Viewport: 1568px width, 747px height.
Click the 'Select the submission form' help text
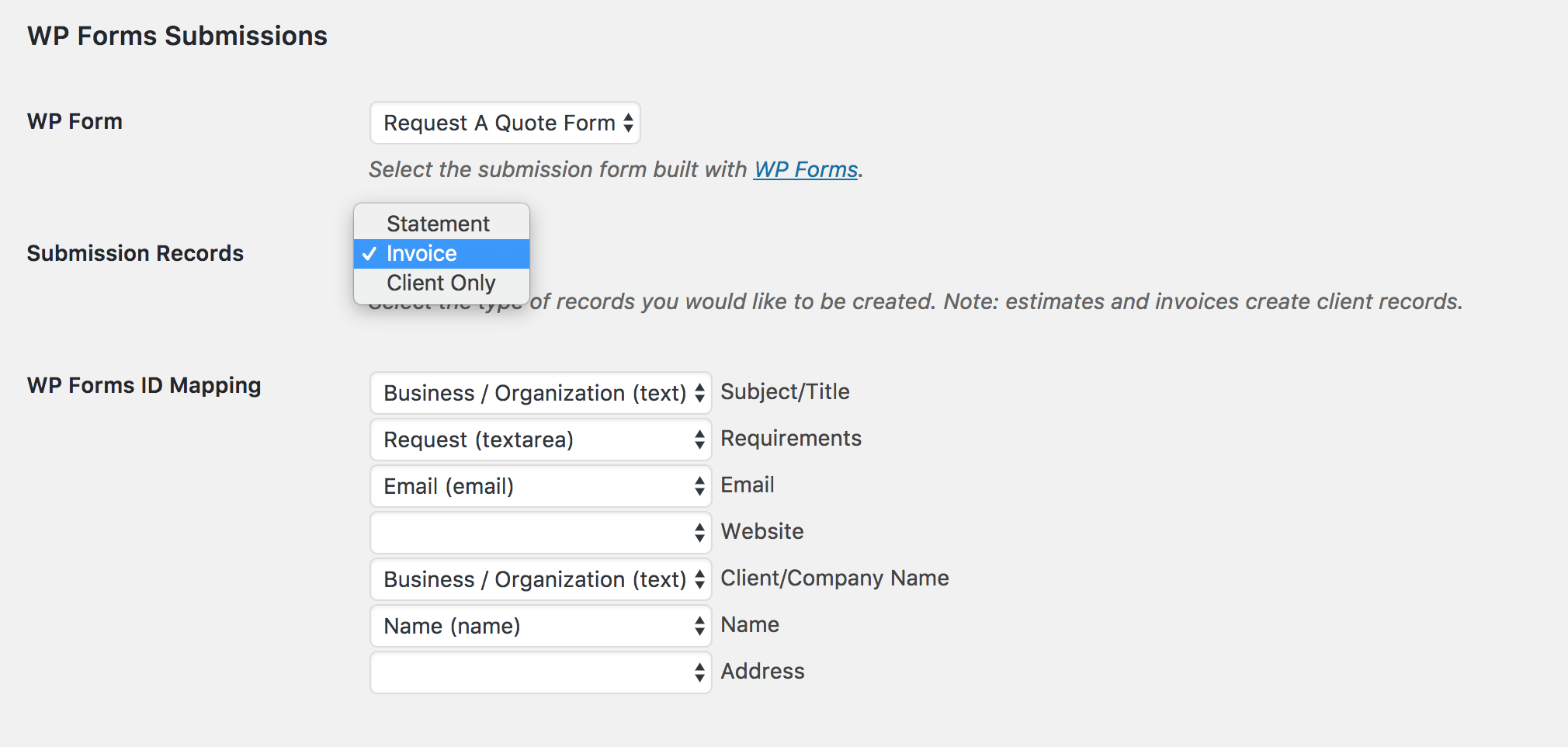point(557,169)
